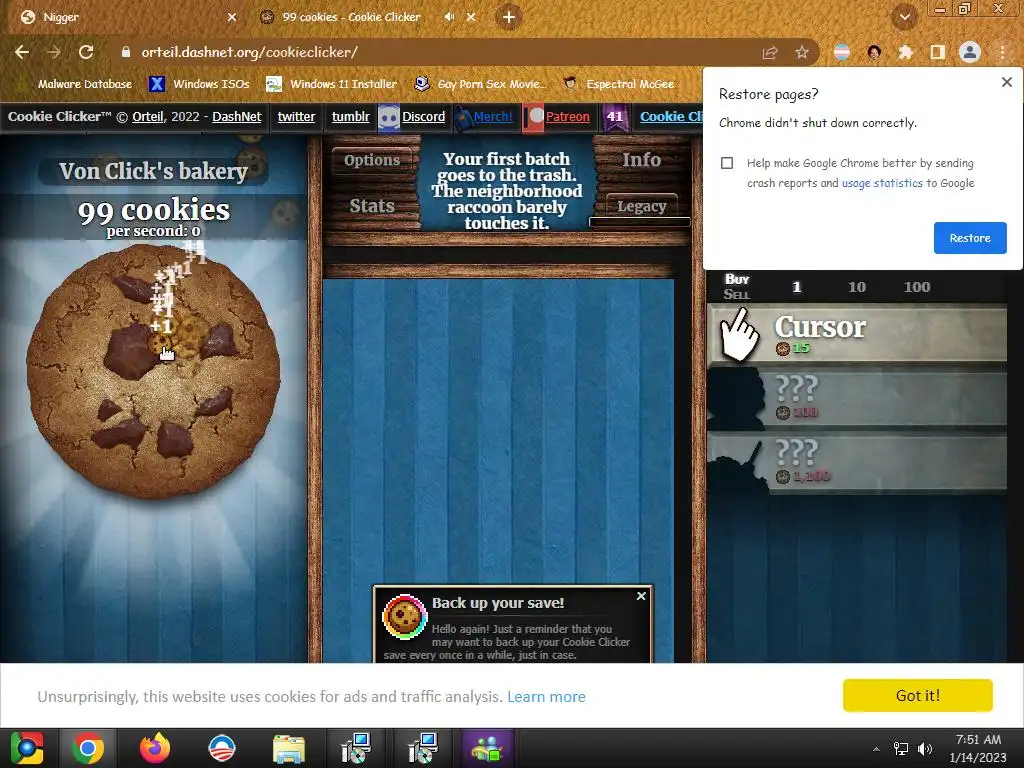Image resolution: width=1024 pixels, height=768 pixels.
Task: Open the Espectral McGee bookmark
Action: (619, 84)
